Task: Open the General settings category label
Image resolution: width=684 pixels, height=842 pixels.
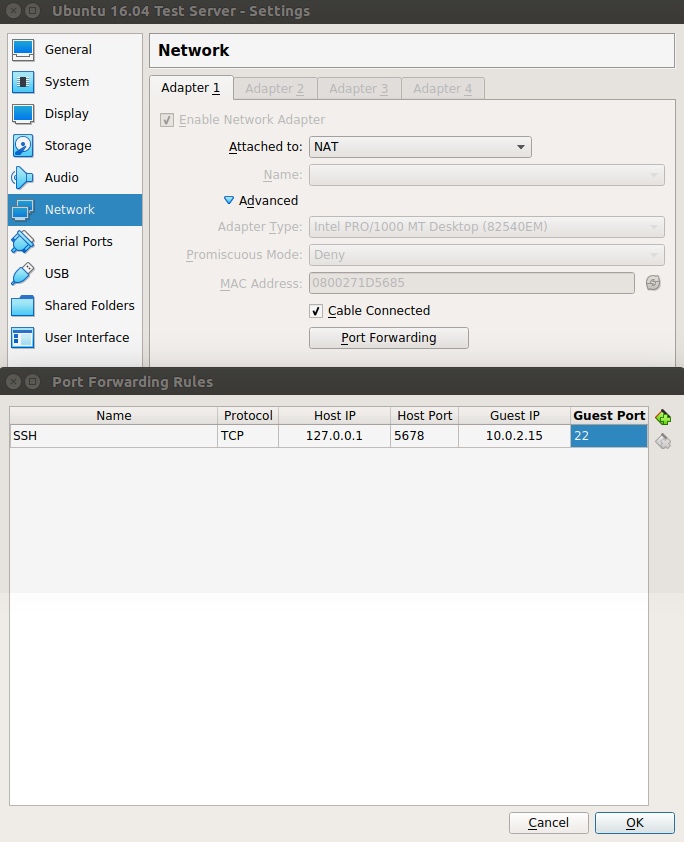Action: 68,50
